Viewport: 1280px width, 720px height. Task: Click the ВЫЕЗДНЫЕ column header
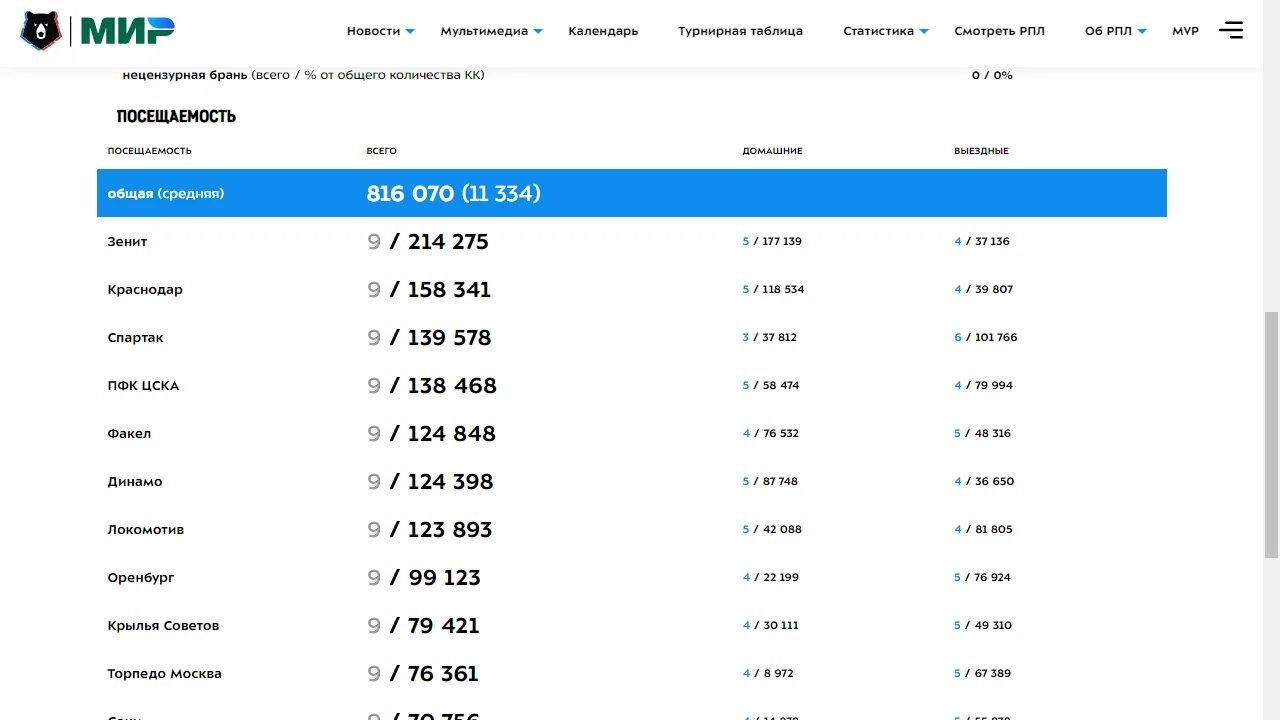point(981,151)
